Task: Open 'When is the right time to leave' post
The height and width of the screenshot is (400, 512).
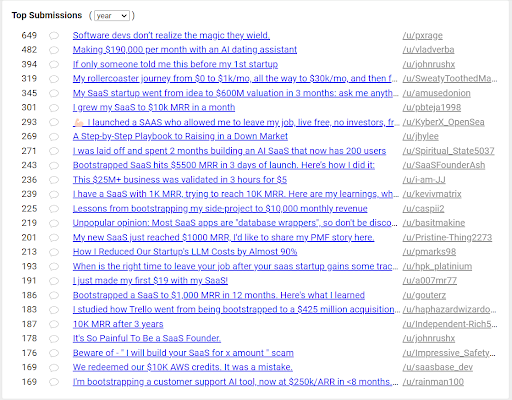Action: click(235, 266)
